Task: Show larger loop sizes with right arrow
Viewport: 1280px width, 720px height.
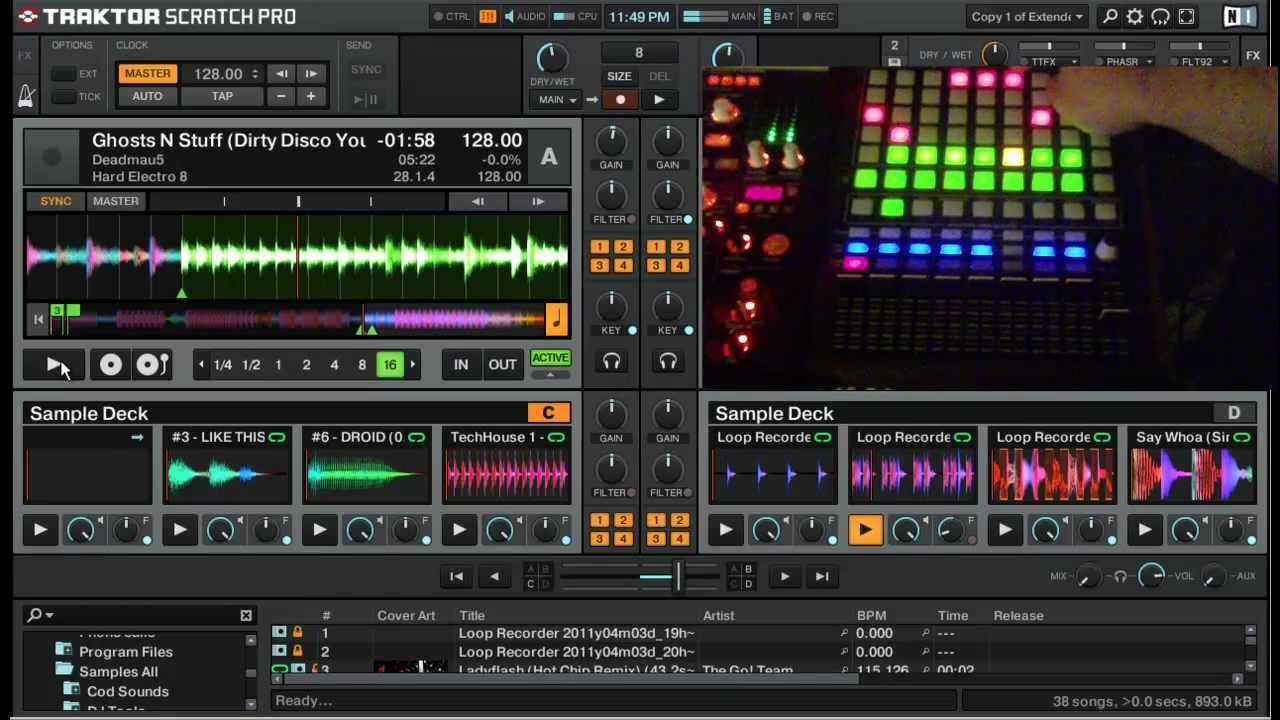Action: click(x=412, y=365)
